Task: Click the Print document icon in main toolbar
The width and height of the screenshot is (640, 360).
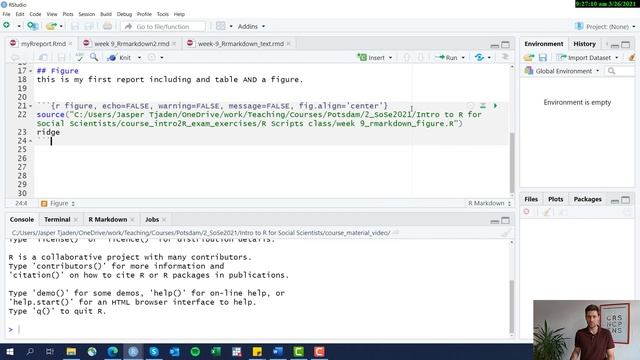Action: coord(107,26)
